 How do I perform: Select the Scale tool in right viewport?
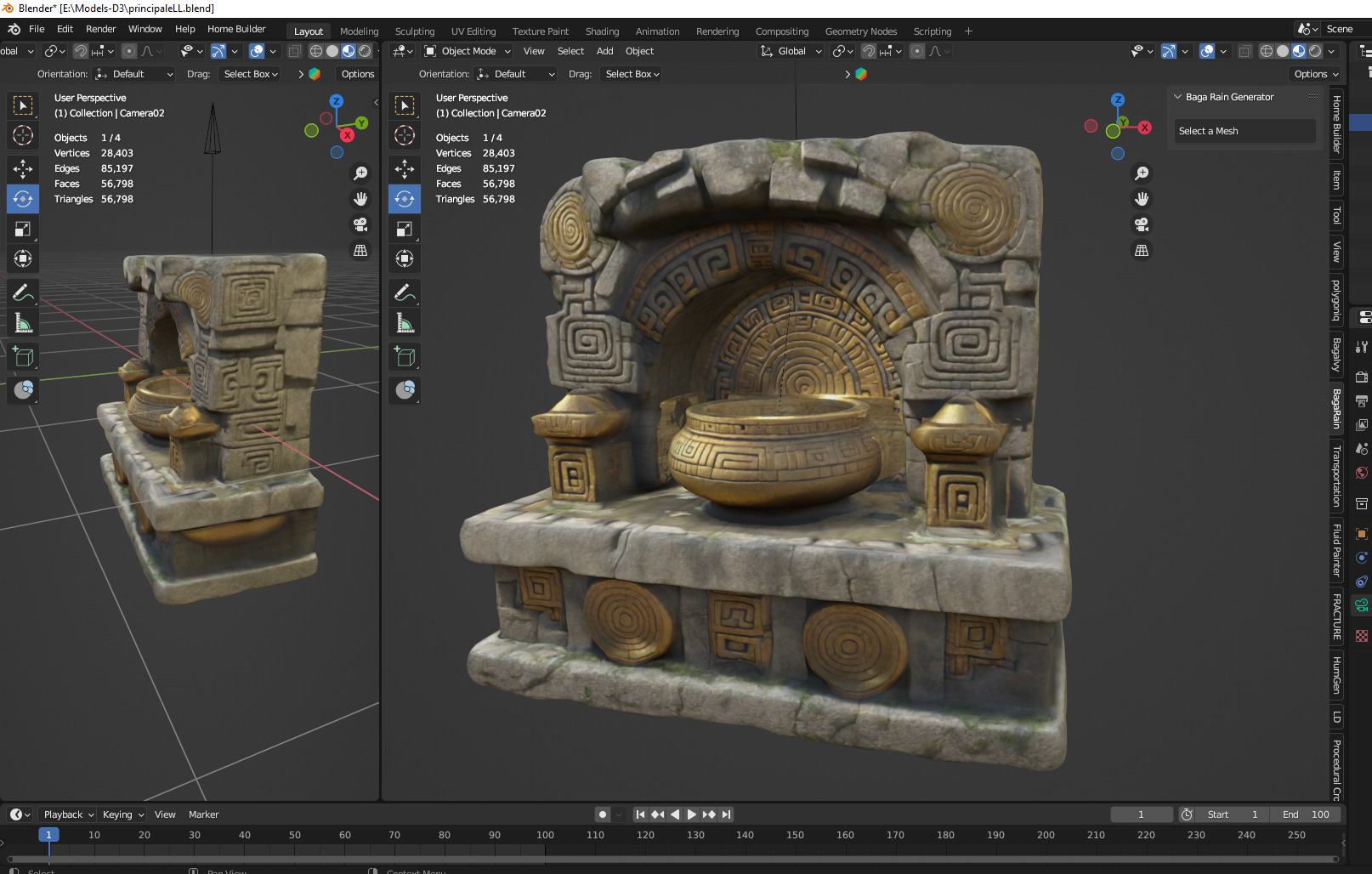pos(405,229)
